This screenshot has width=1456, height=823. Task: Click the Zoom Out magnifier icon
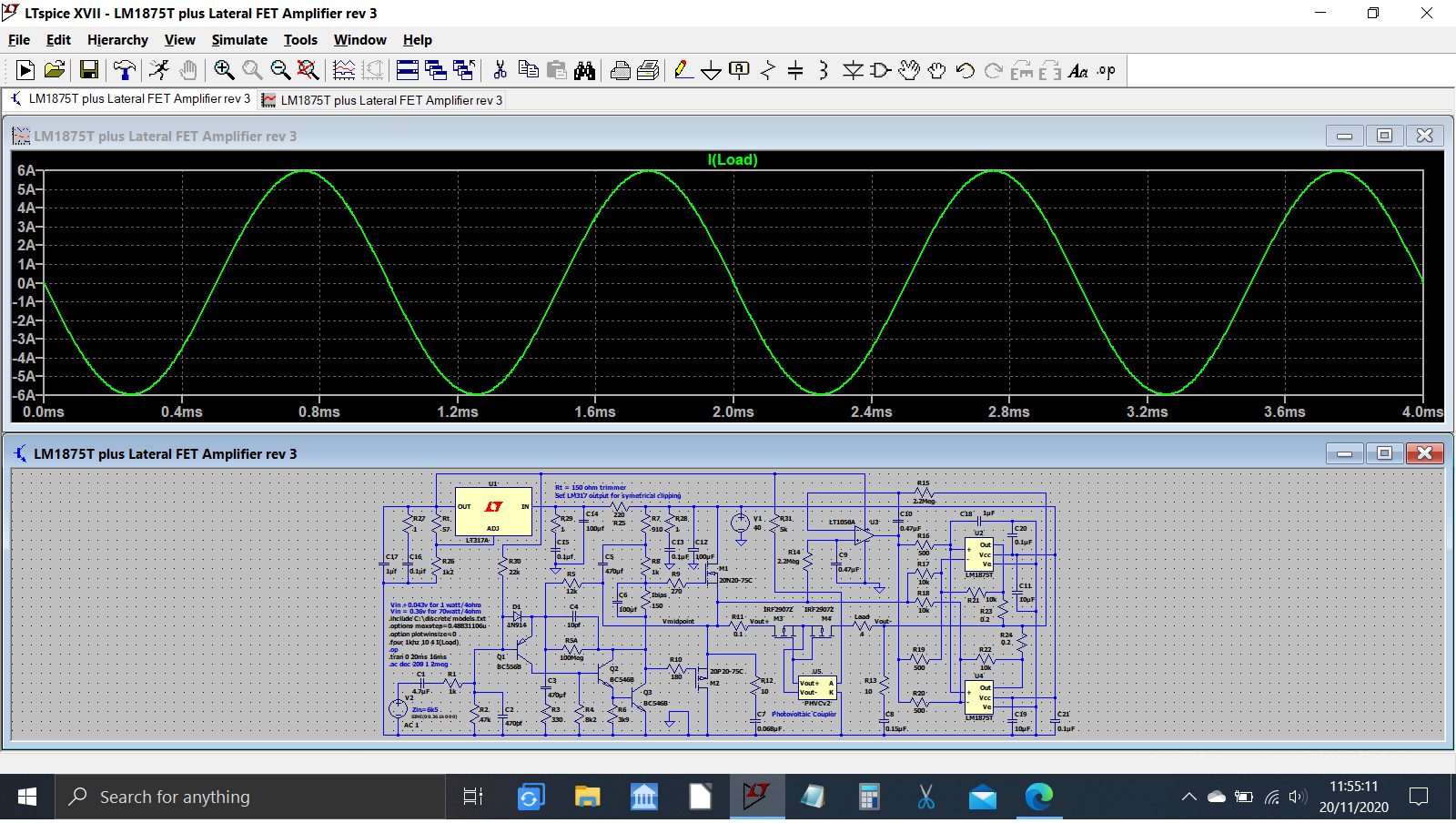280,70
